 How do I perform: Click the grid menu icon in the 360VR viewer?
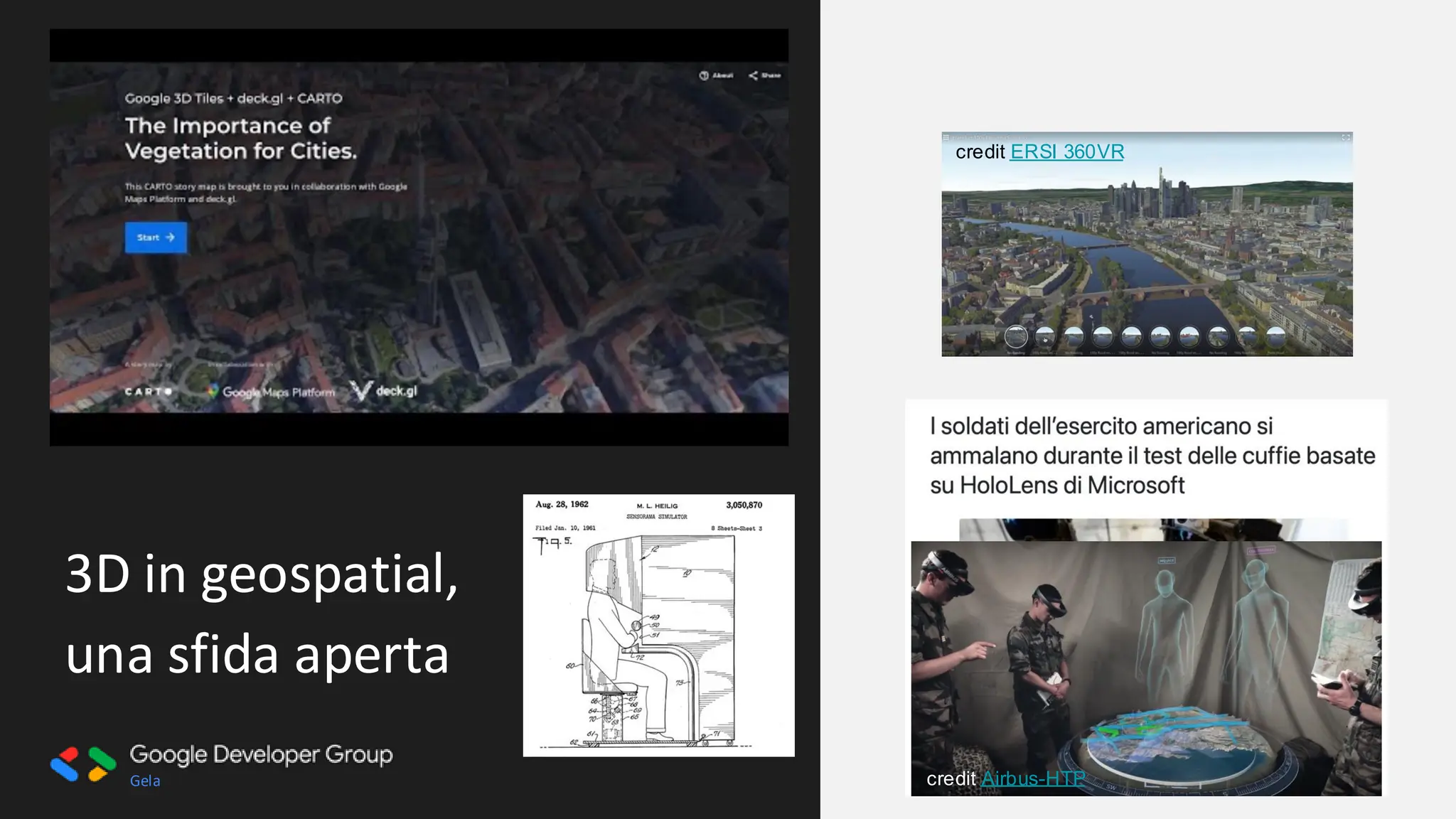(x=946, y=137)
